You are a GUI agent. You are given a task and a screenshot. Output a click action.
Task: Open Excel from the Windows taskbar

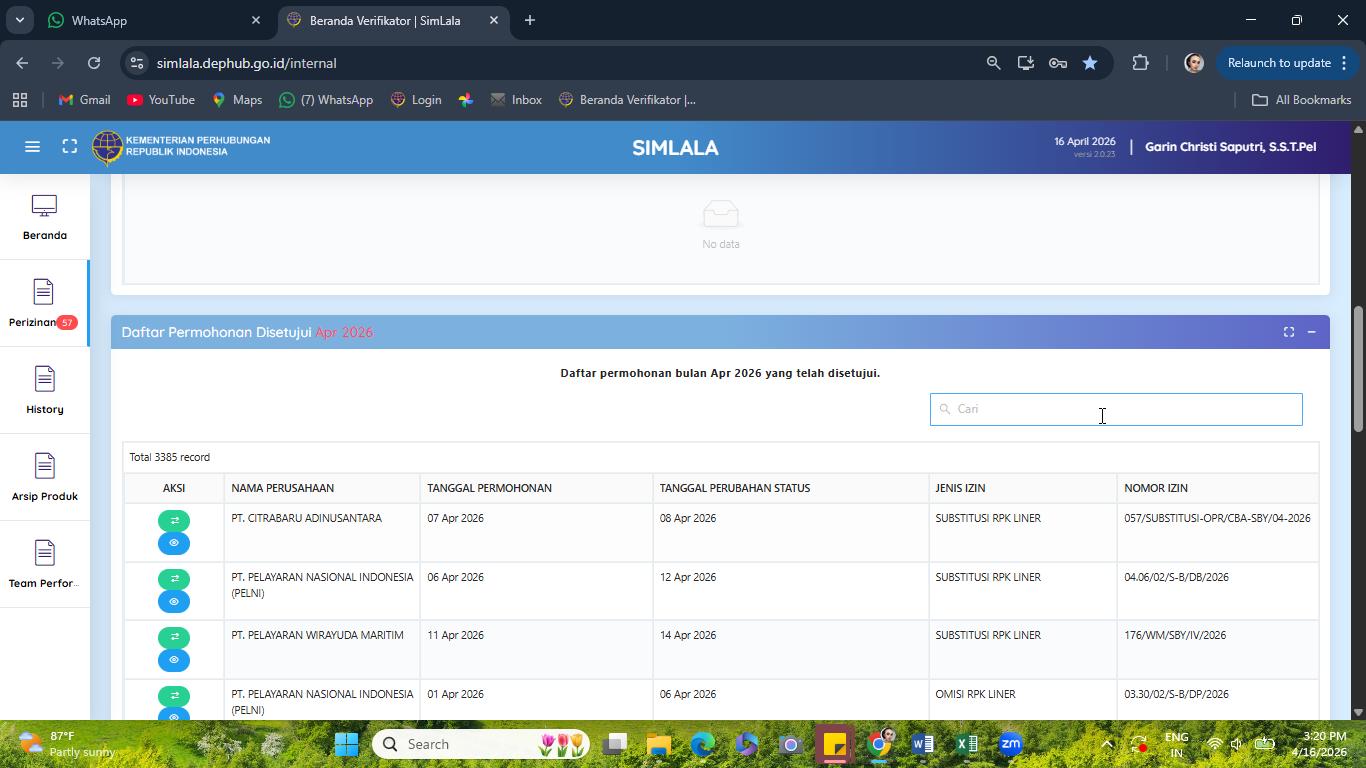[967, 744]
